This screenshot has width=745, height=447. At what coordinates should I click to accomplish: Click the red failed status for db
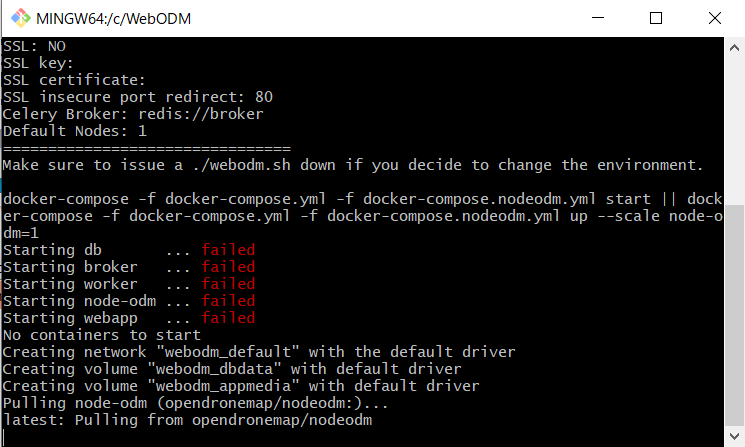tap(229, 249)
